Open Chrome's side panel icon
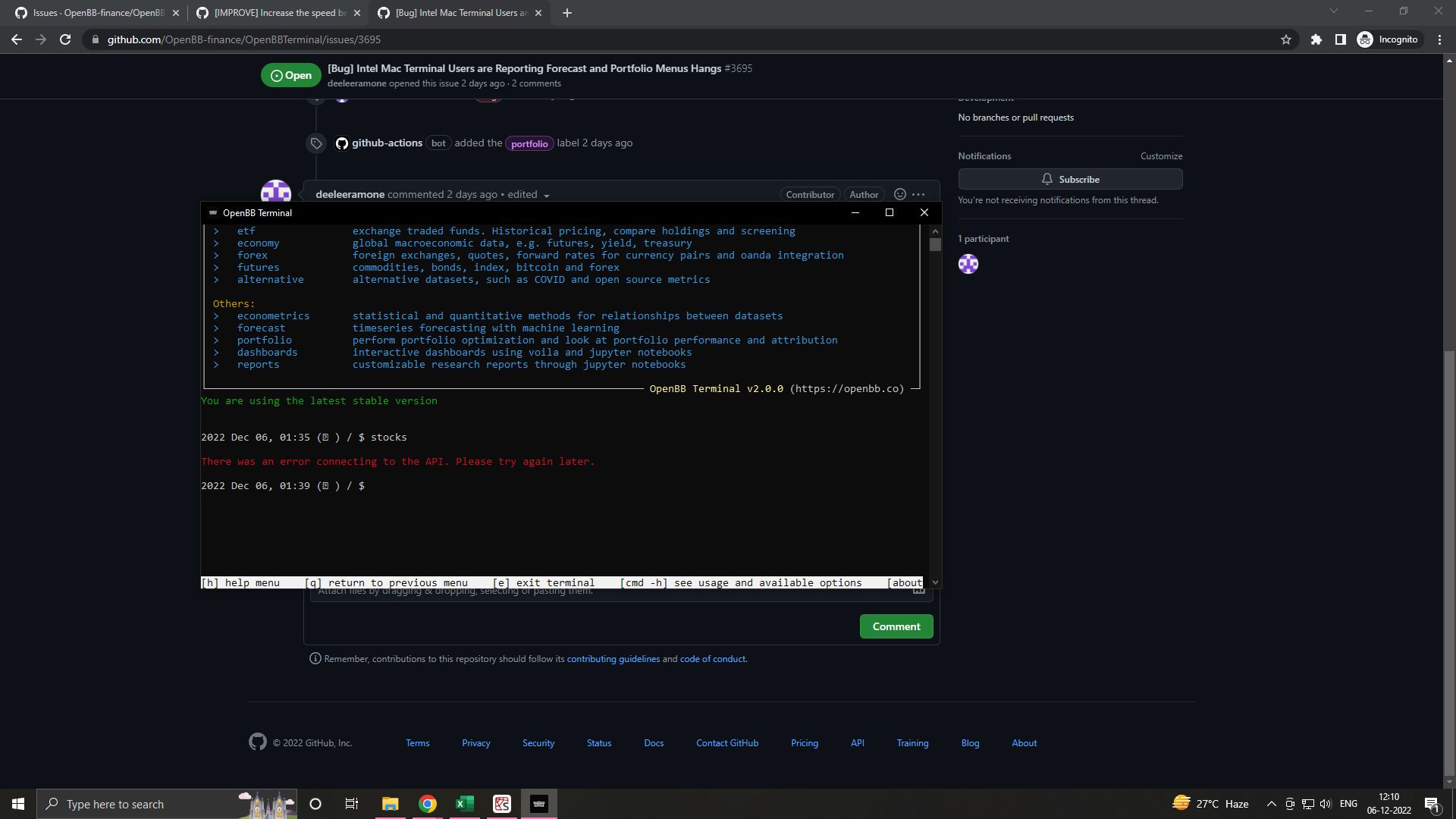Screen dimensions: 1456x819 point(1340,39)
